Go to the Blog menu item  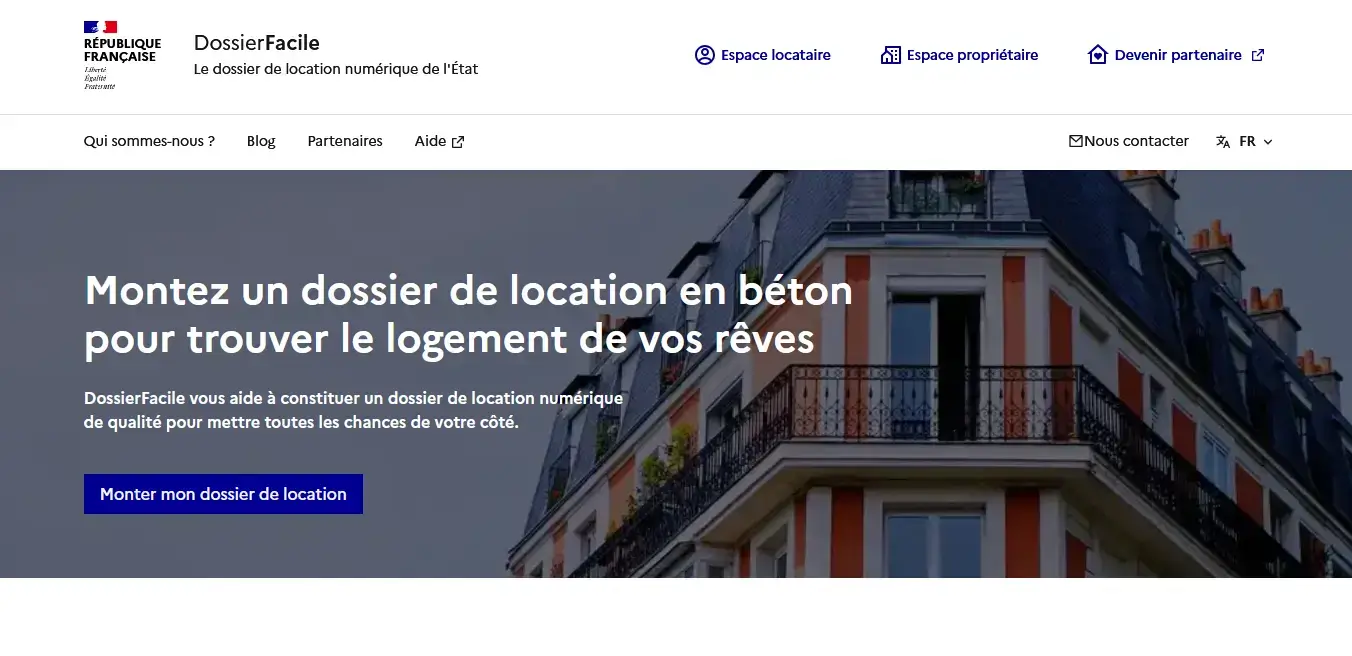[x=261, y=141]
